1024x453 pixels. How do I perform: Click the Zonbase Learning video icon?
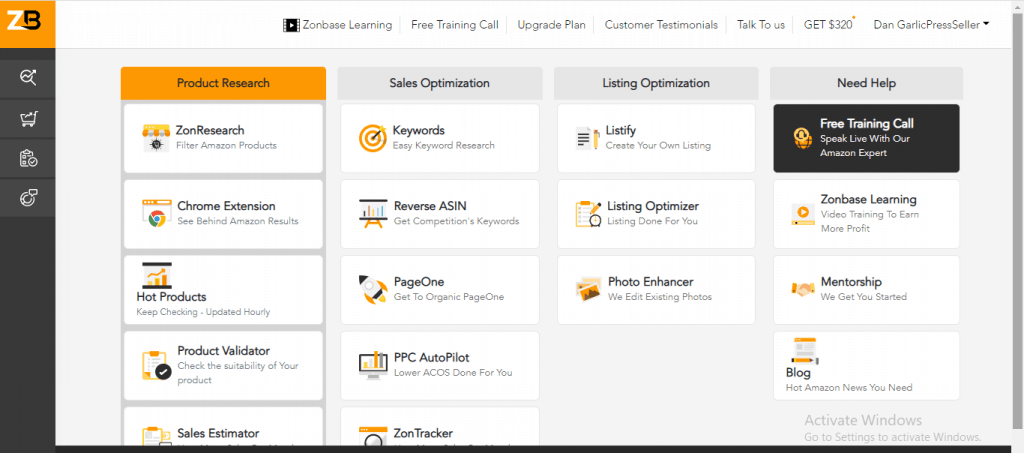(x=803, y=213)
